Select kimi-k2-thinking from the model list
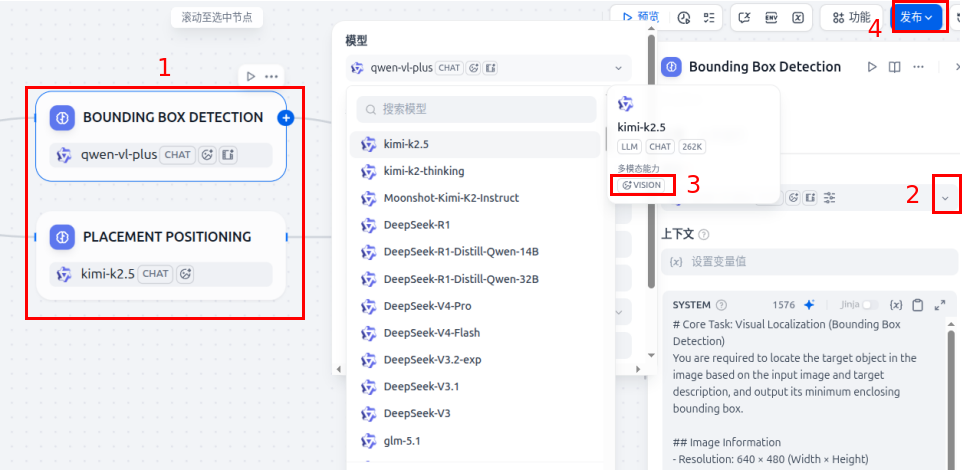This screenshot has width=963, height=471. 475,171
